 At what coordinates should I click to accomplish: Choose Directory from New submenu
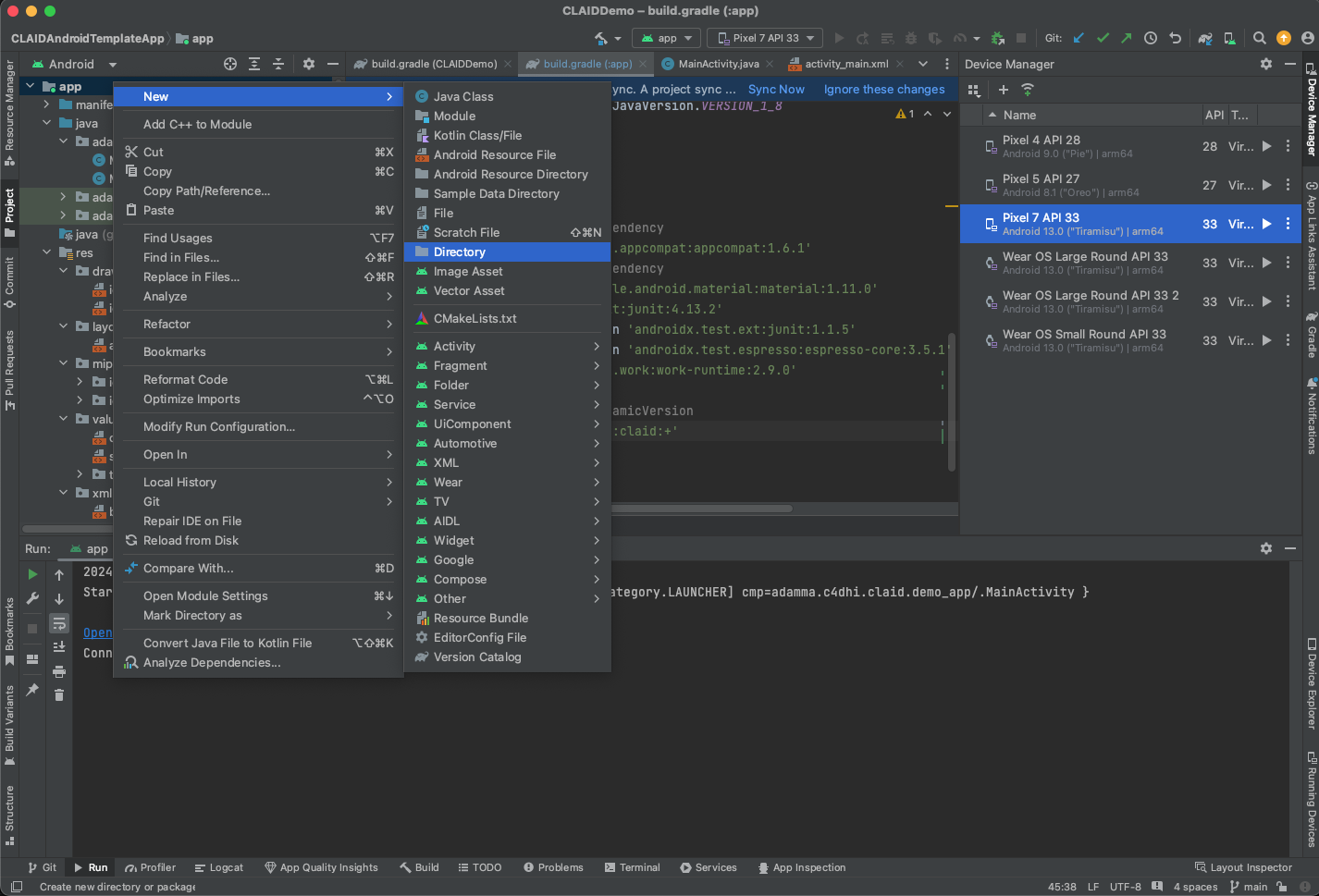[x=507, y=252]
